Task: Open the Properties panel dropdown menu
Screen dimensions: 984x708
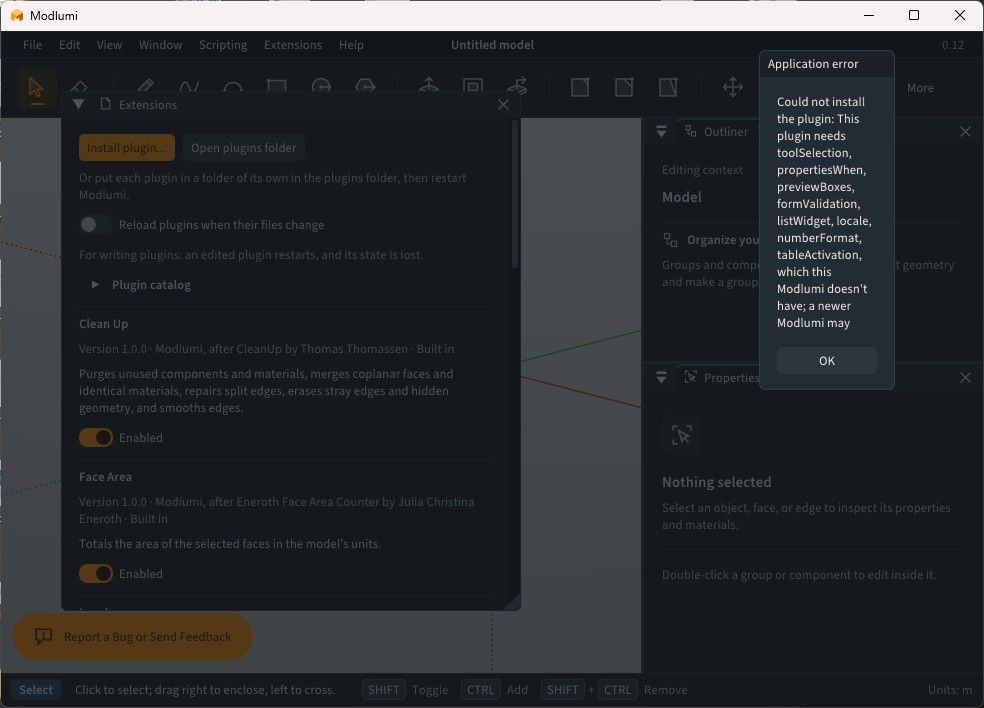Action: tap(661, 377)
